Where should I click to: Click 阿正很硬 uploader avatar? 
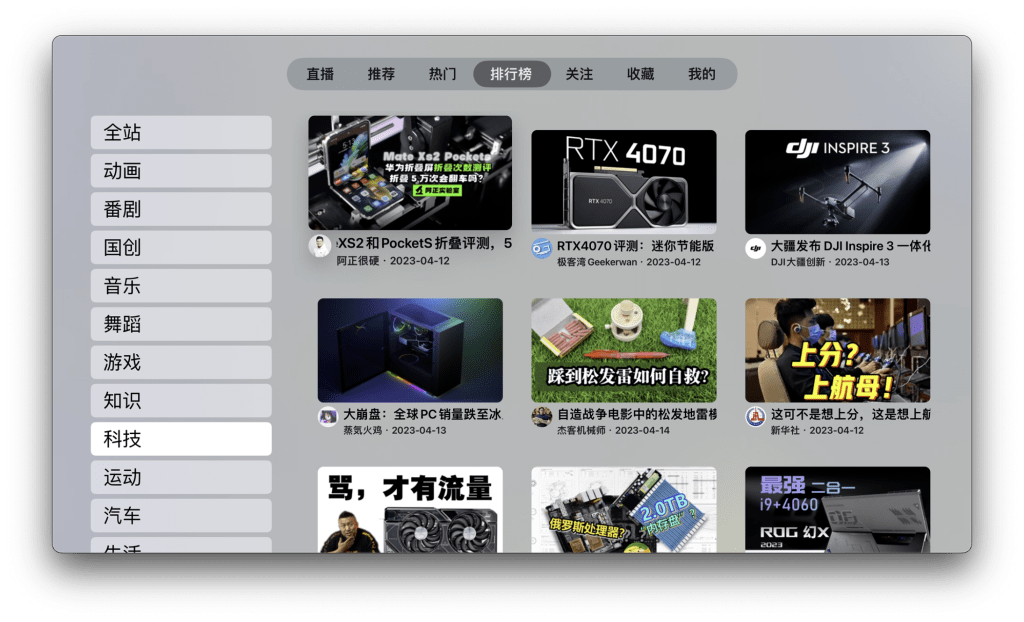coord(320,247)
